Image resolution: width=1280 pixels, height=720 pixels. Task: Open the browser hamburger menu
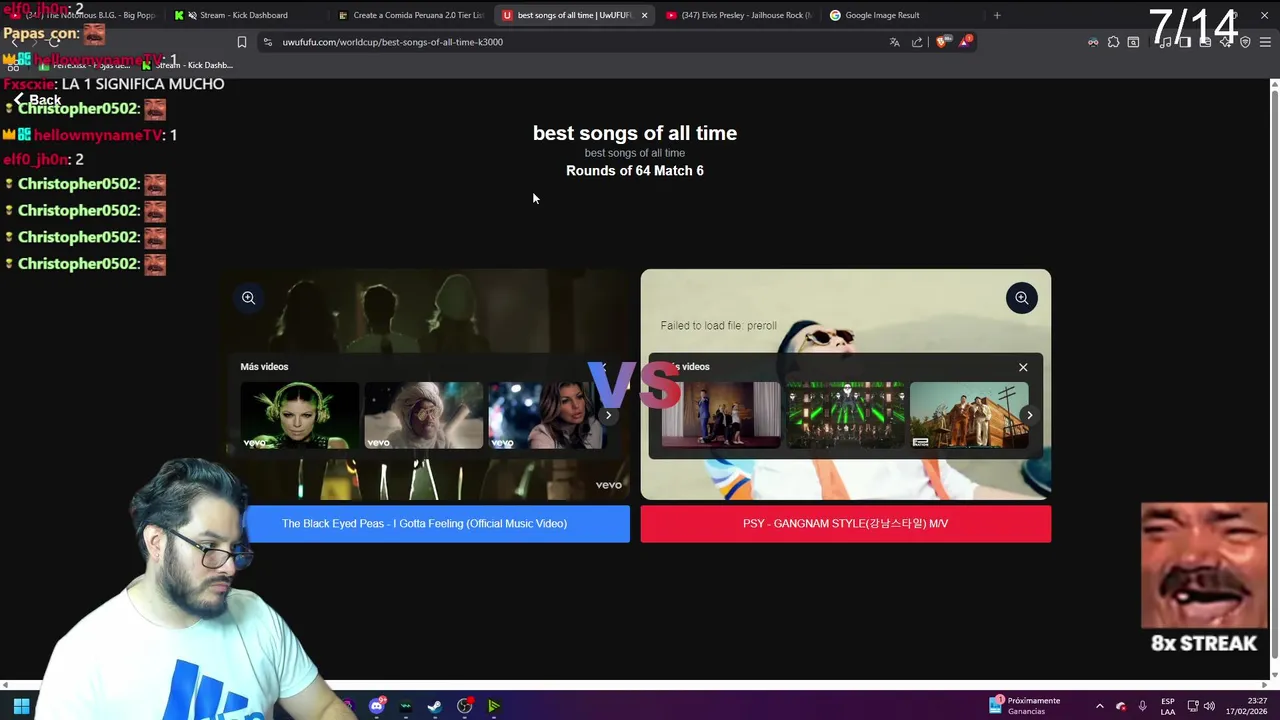click(x=1265, y=42)
